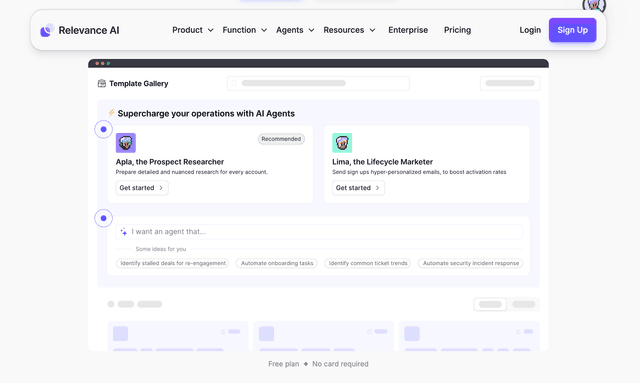Viewport: 640px width, 383px height.
Task: Click the Template Gallery icon
Action: coord(102,84)
